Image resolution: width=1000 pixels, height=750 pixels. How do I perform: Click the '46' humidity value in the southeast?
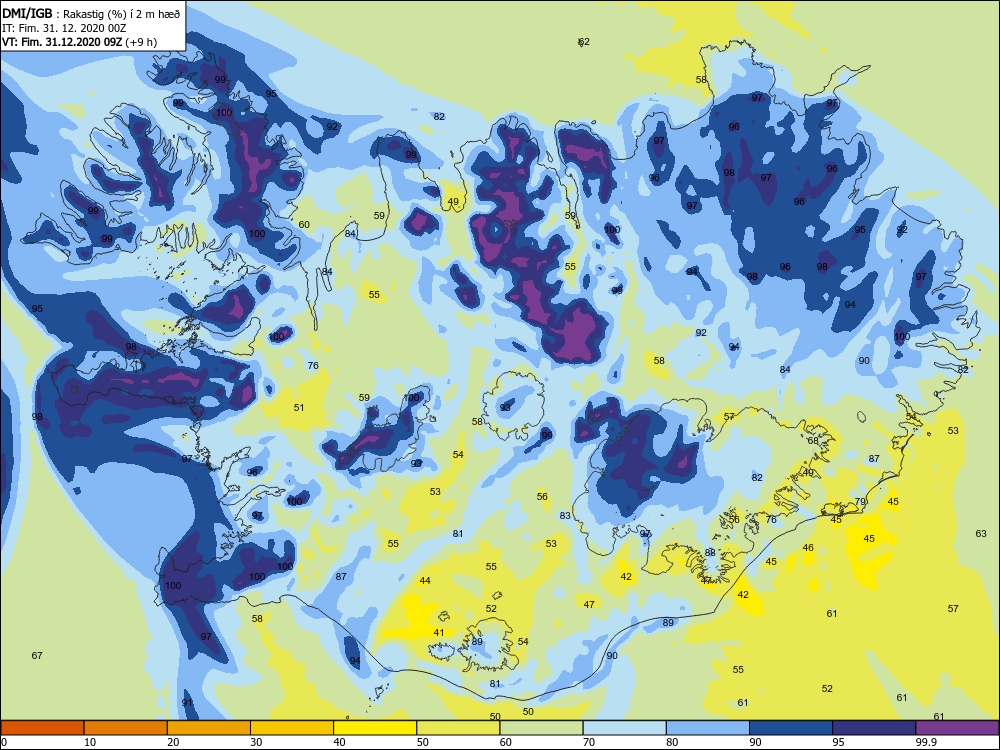[x=808, y=547]
